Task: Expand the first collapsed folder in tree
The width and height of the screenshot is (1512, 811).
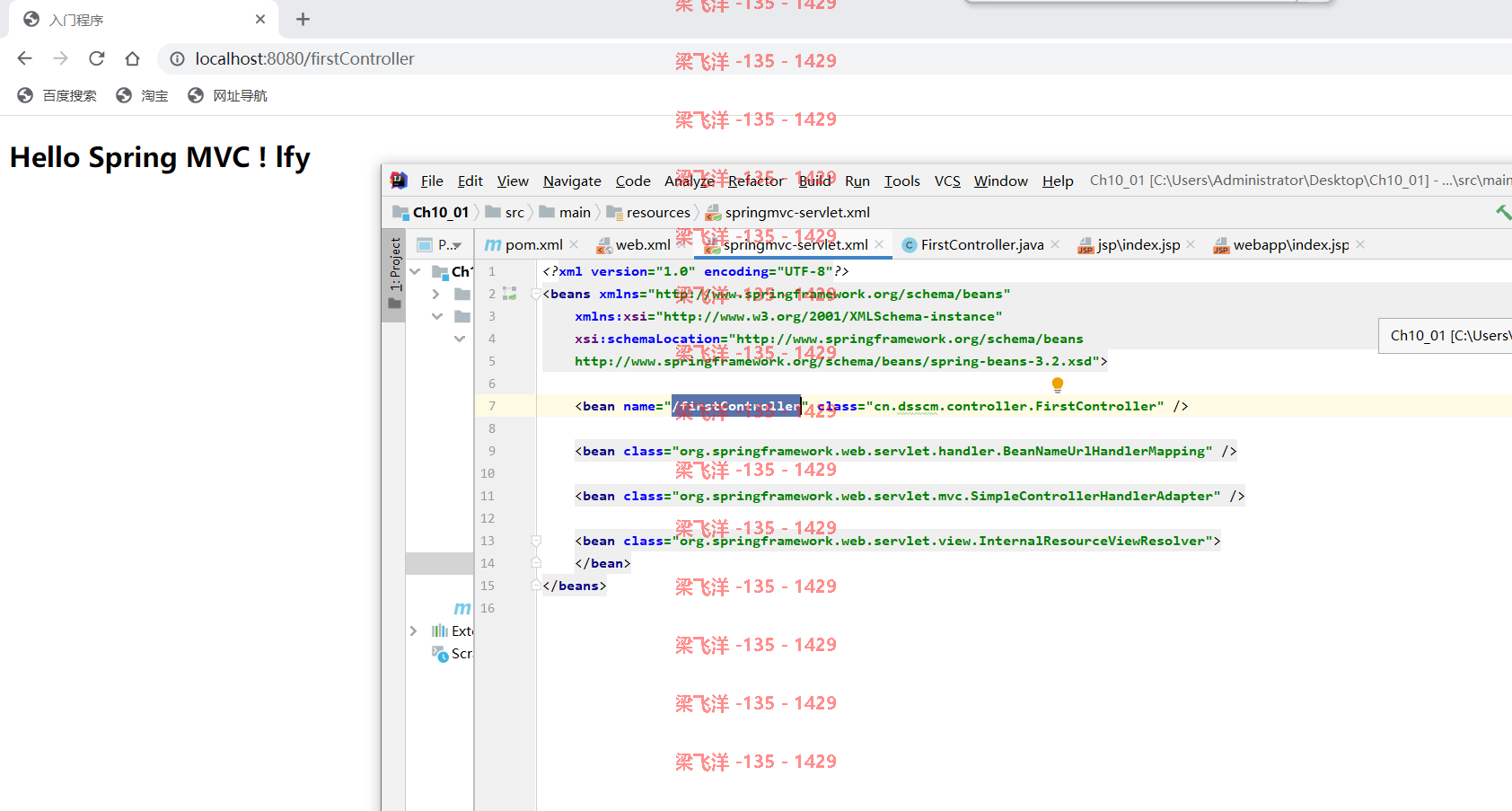Action: pyautogui.click(x=436, y=294)
